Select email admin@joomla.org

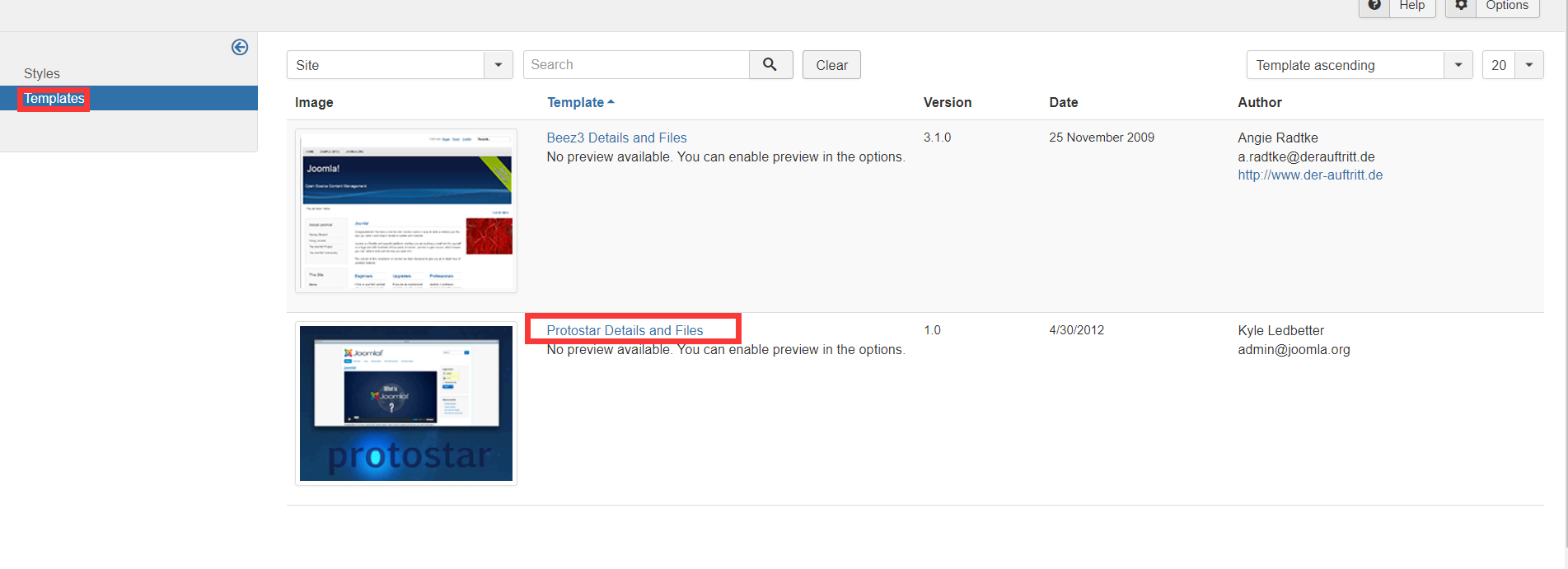point(1294,349)
